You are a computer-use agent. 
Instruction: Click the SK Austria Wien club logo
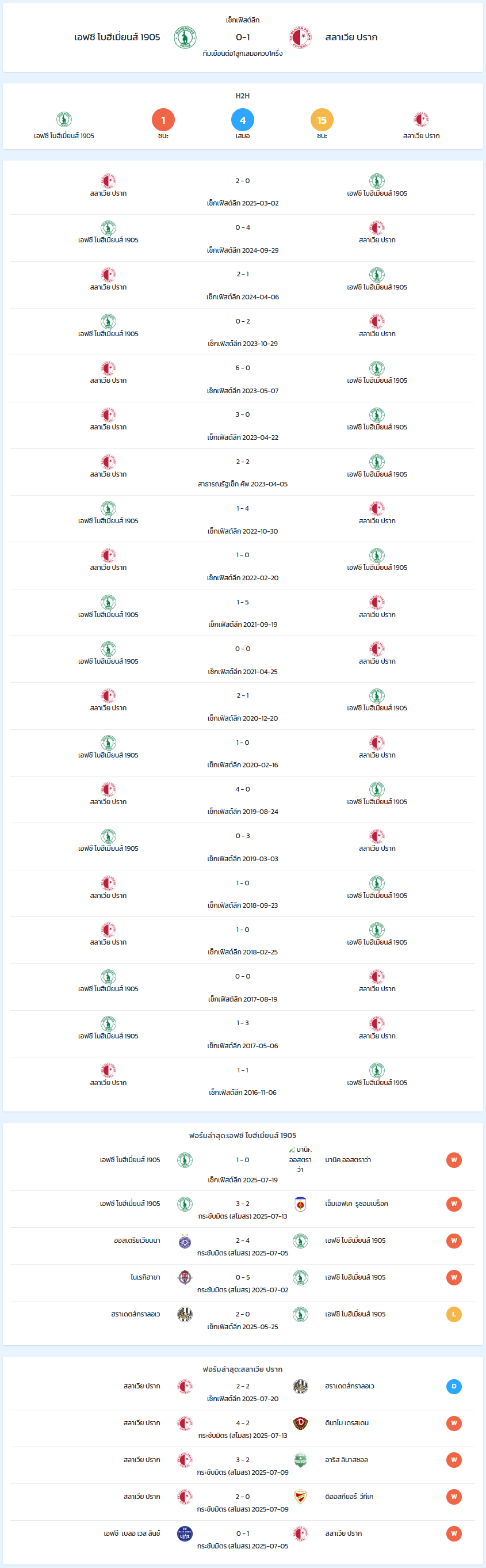click(x=185, y=1242)
